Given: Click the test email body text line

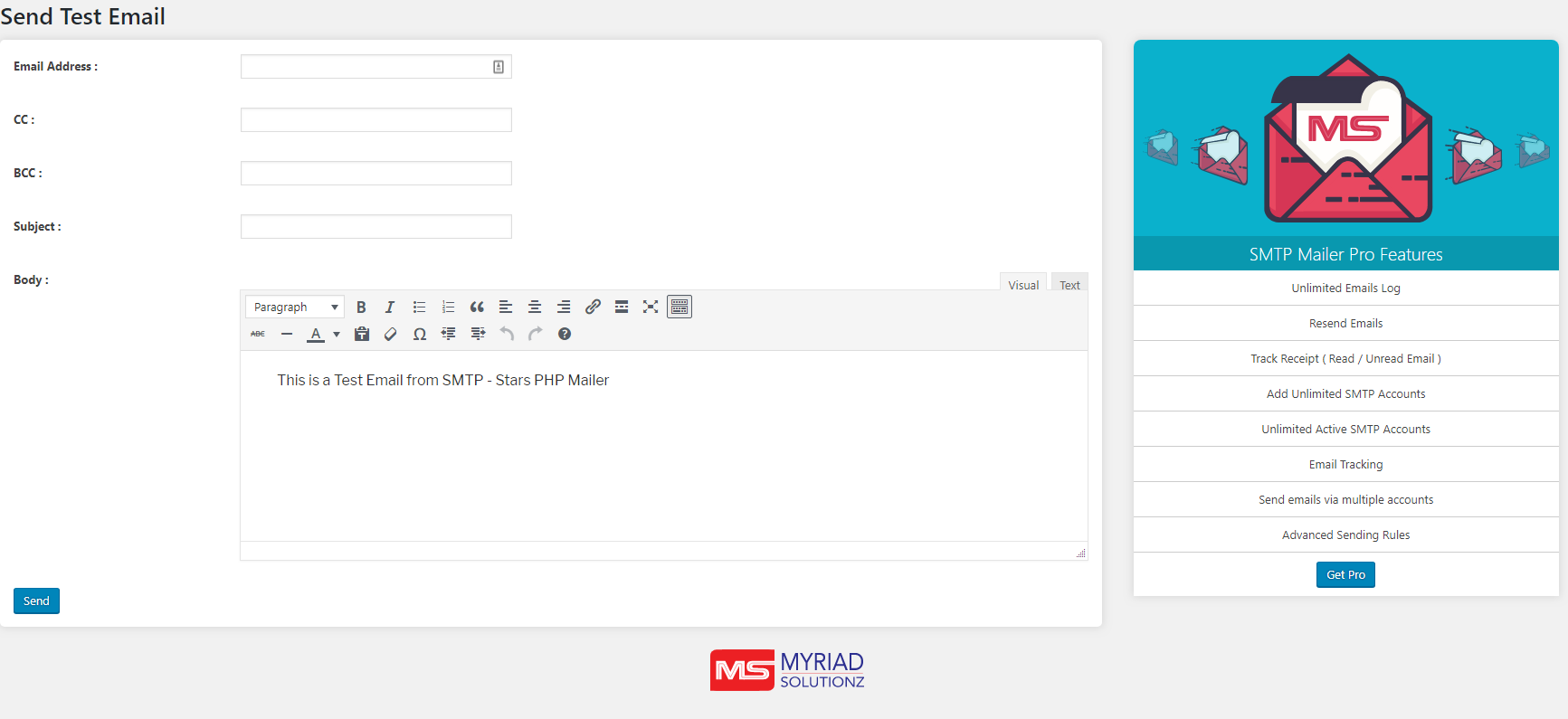Looking at the screenshot, I should pos(442,381).
